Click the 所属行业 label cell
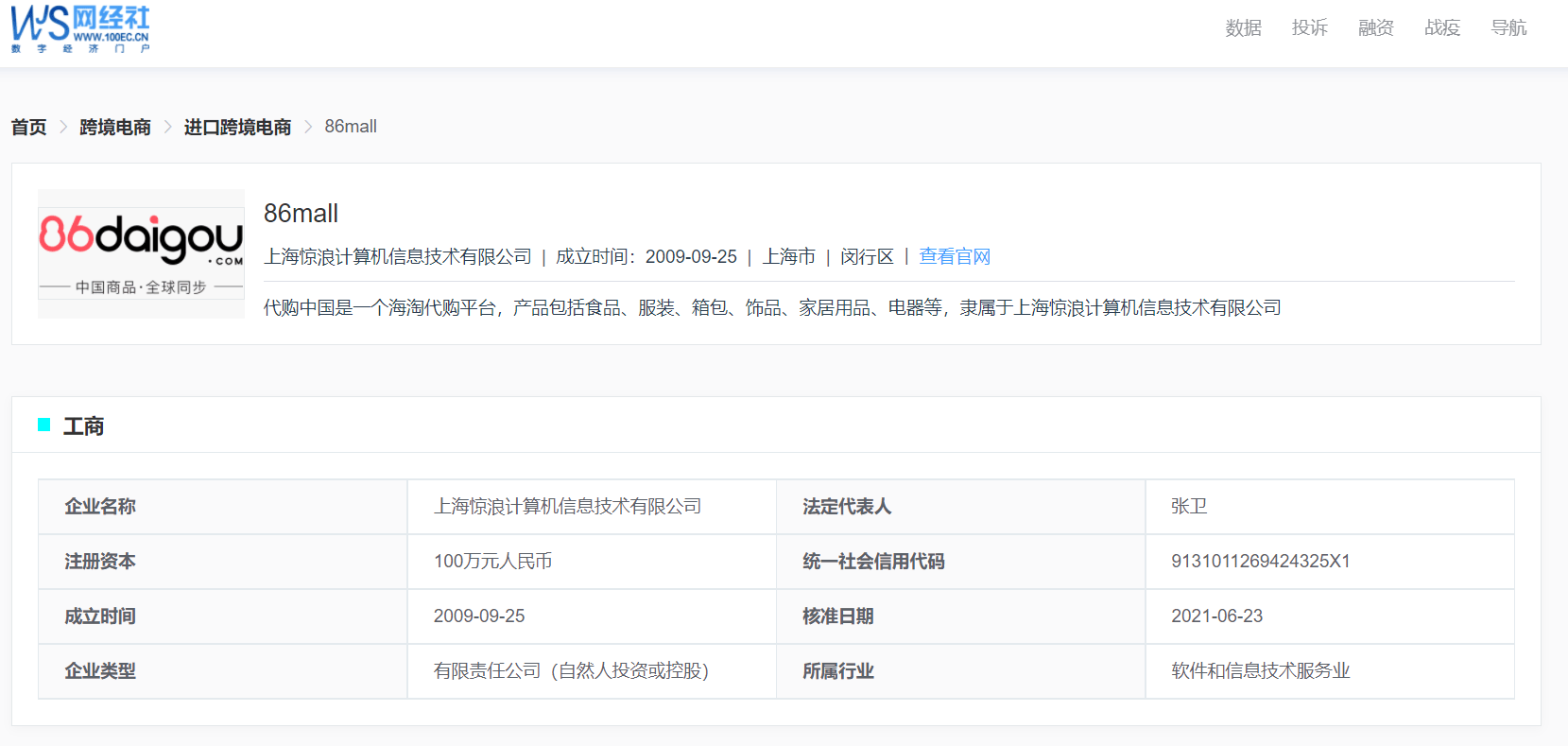 961,671
